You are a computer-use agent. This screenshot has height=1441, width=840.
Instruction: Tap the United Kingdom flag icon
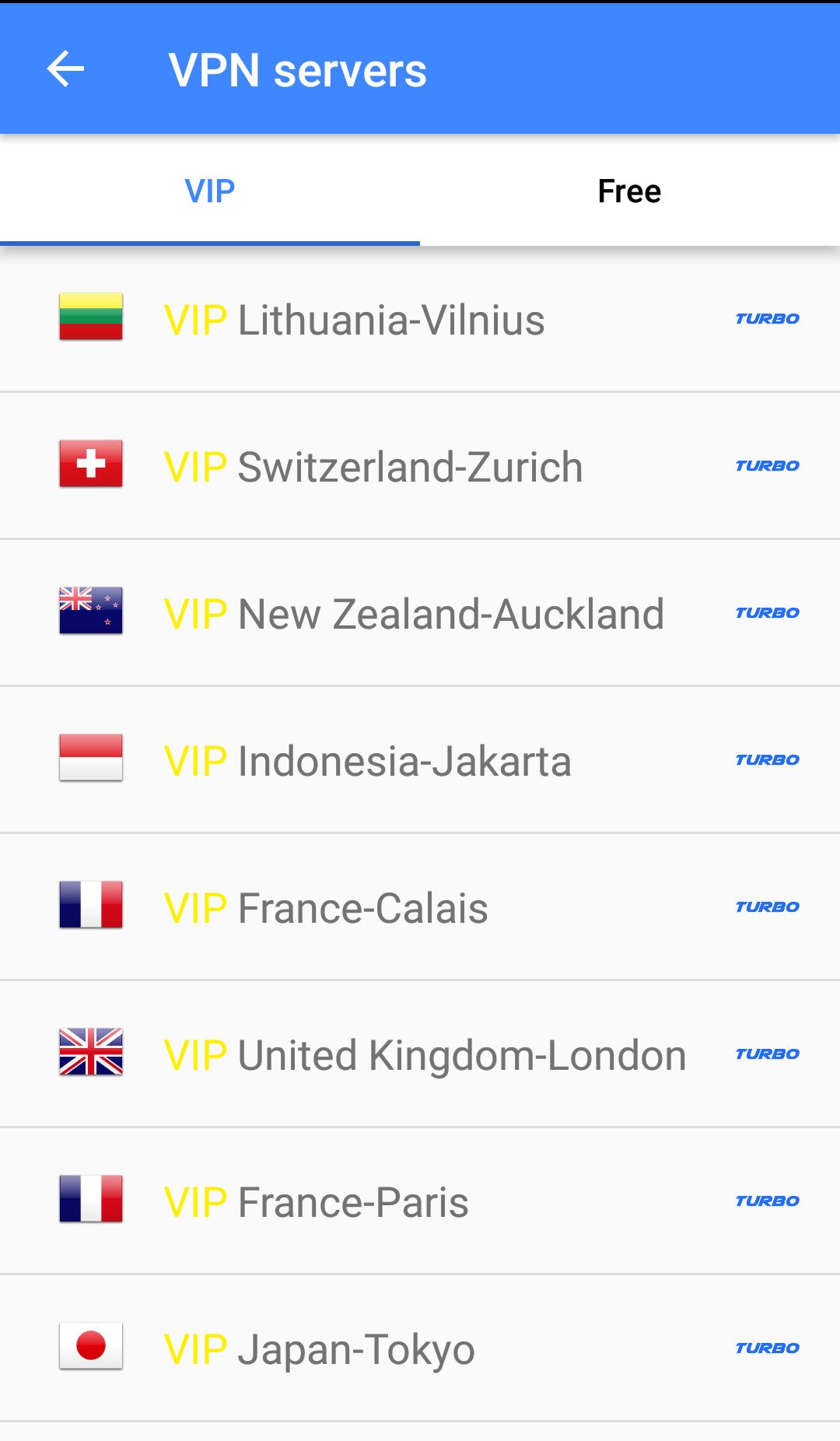tap(91, 1052)
